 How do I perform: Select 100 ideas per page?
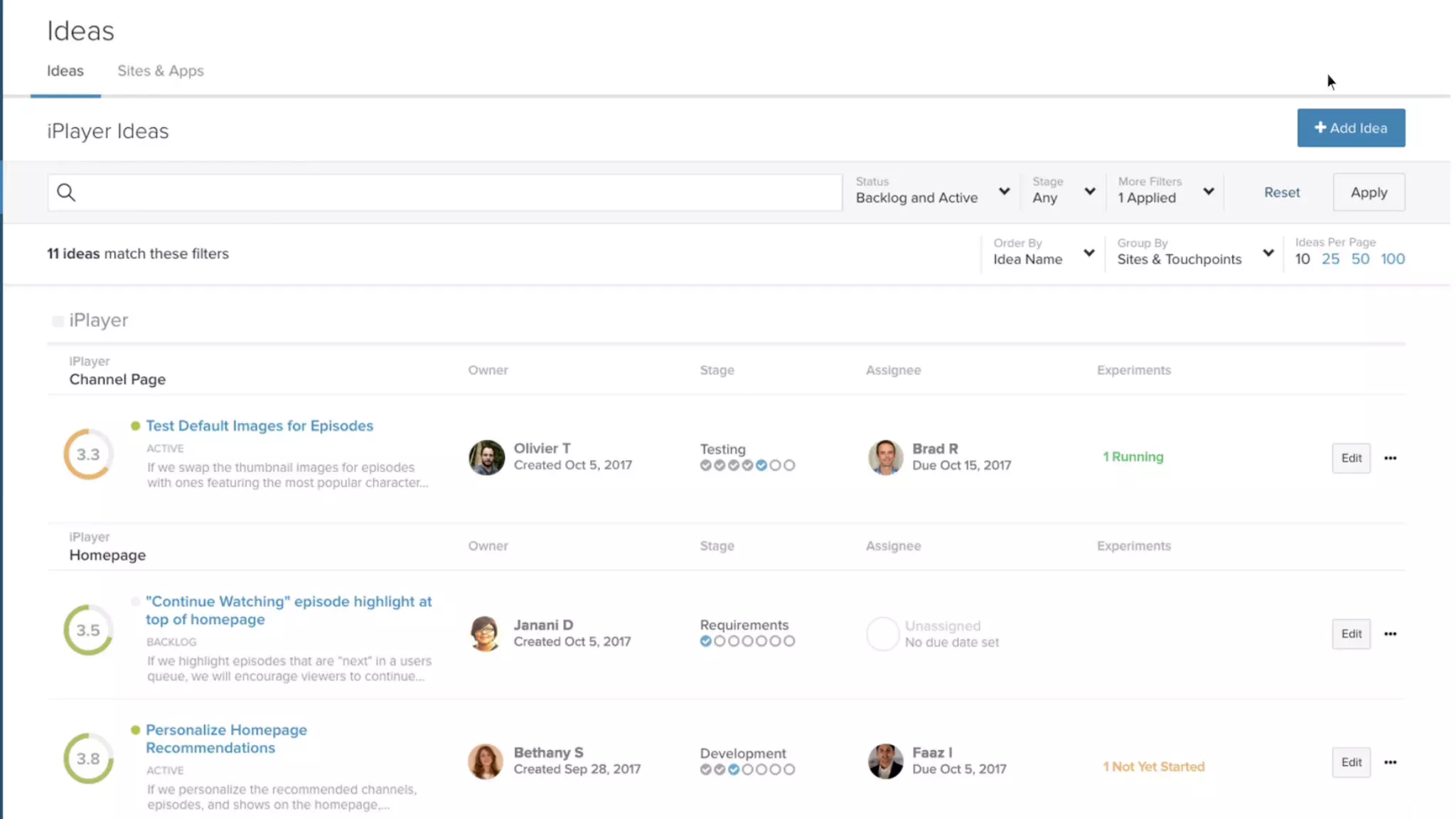click(1392, 259)
